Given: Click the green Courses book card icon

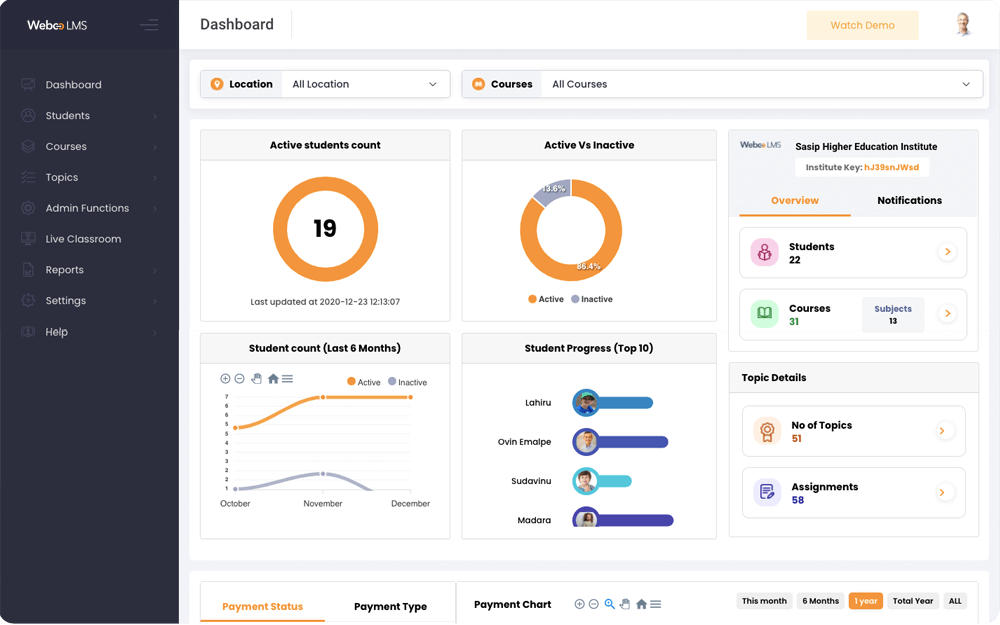Looking at the screenshot, I should 764,313.
